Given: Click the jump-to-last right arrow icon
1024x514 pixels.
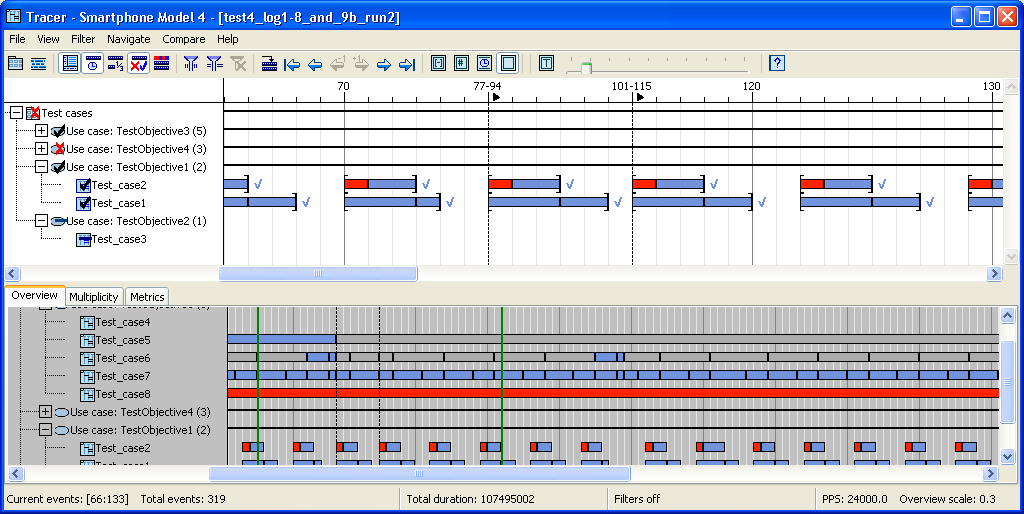Looking at the screenshot, I should (406, 64).
